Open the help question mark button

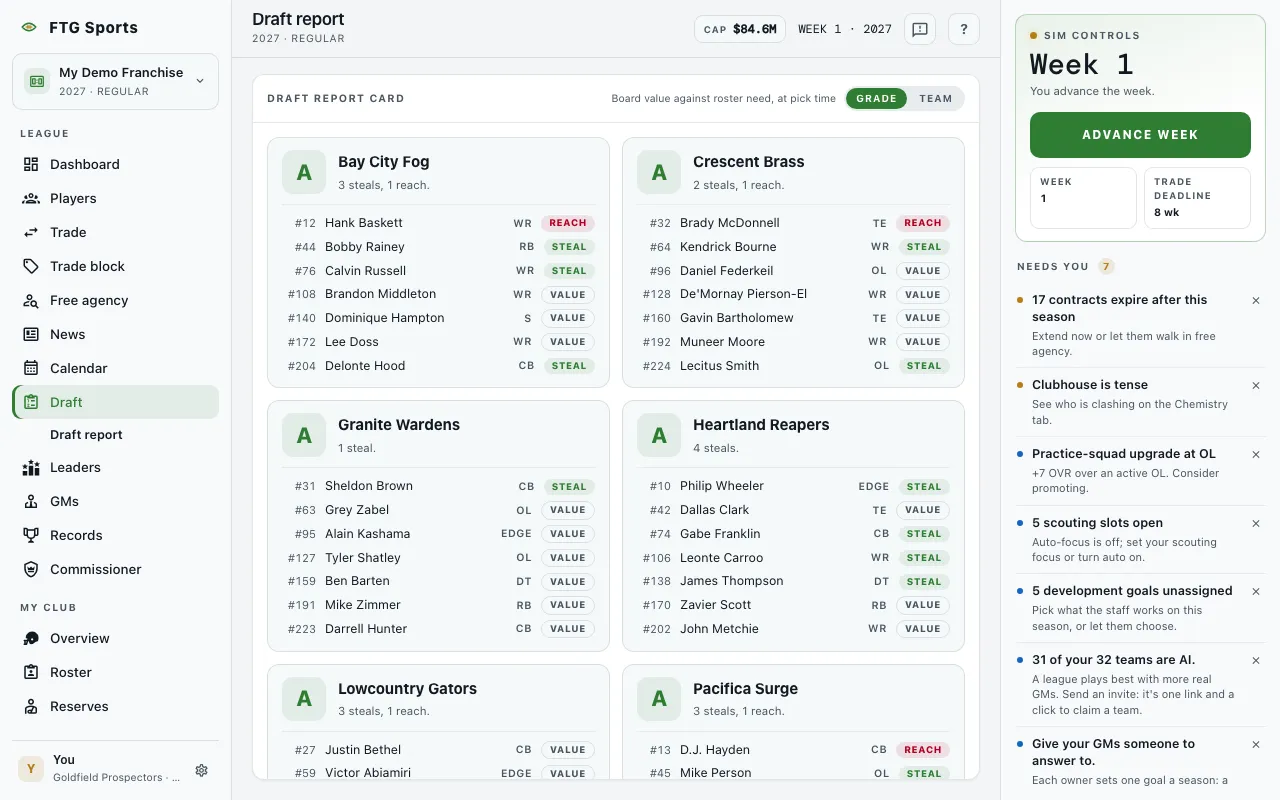point(964,29)
